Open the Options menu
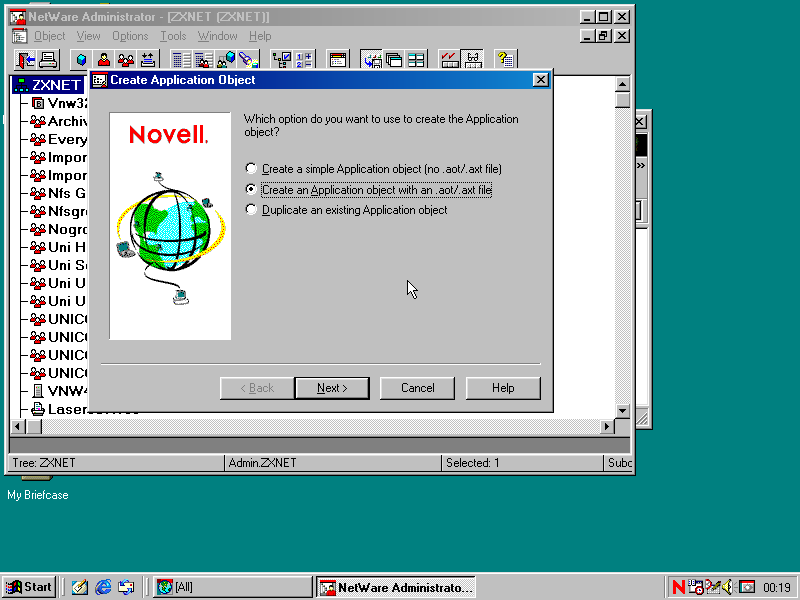This screenshot has width=800, height=600. (130, 36)
